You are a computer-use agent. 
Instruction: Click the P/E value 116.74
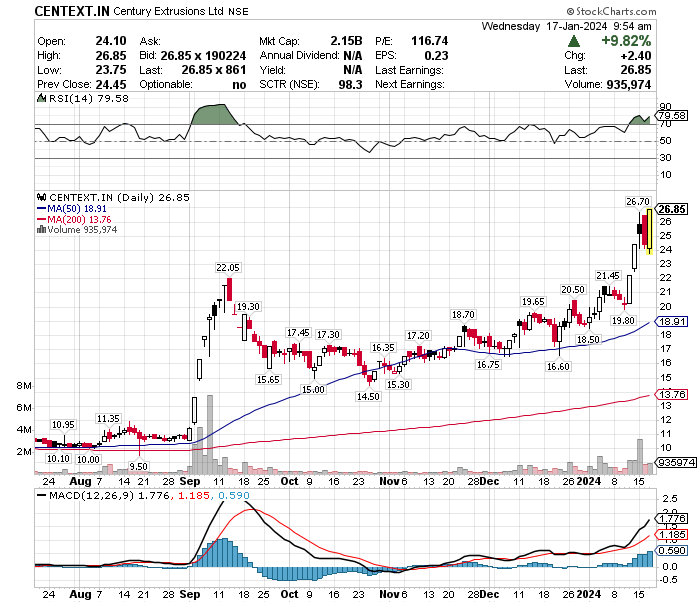click(x=429, y=41)
